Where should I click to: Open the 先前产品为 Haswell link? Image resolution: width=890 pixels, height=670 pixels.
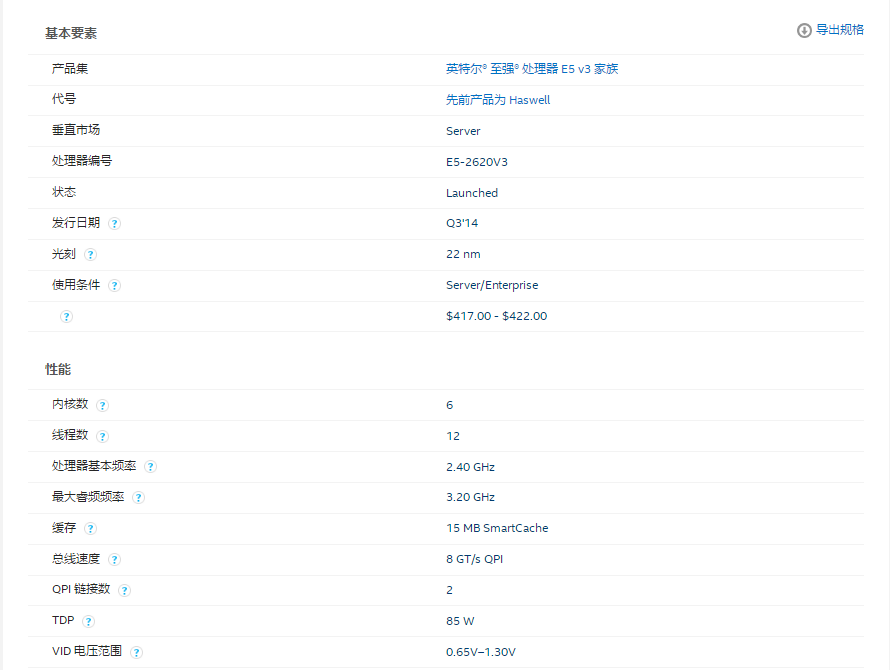point(498,100)
